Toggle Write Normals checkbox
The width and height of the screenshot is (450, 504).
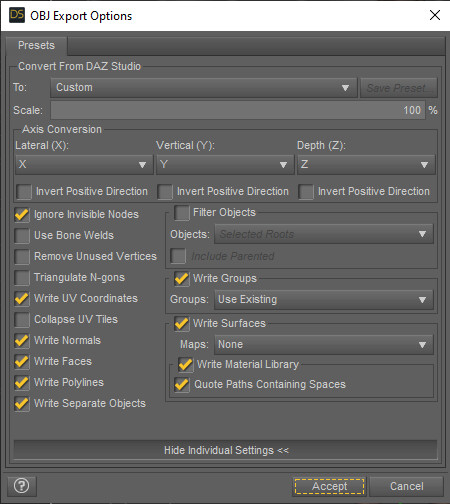click(22, 340)
